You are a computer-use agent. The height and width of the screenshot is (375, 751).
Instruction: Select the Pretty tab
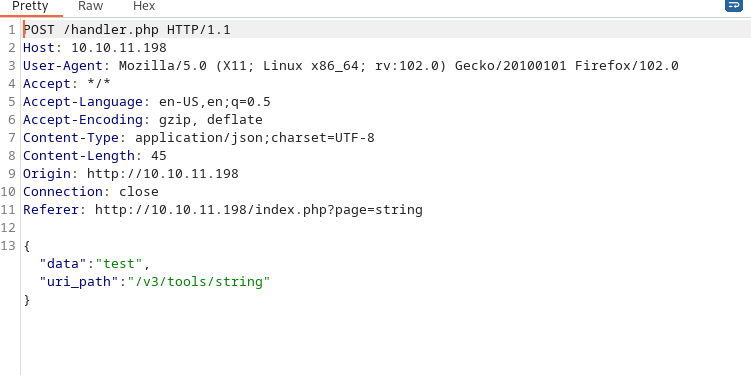[30, 6]
